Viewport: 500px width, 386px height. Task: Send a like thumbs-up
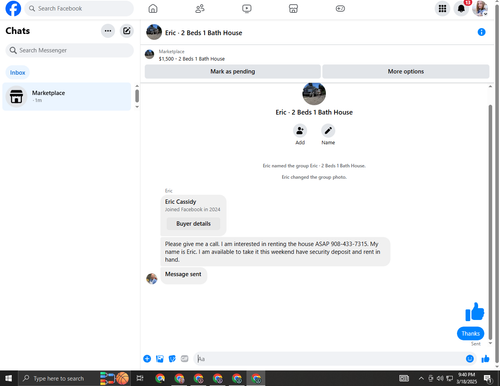[x=485, y=359]
